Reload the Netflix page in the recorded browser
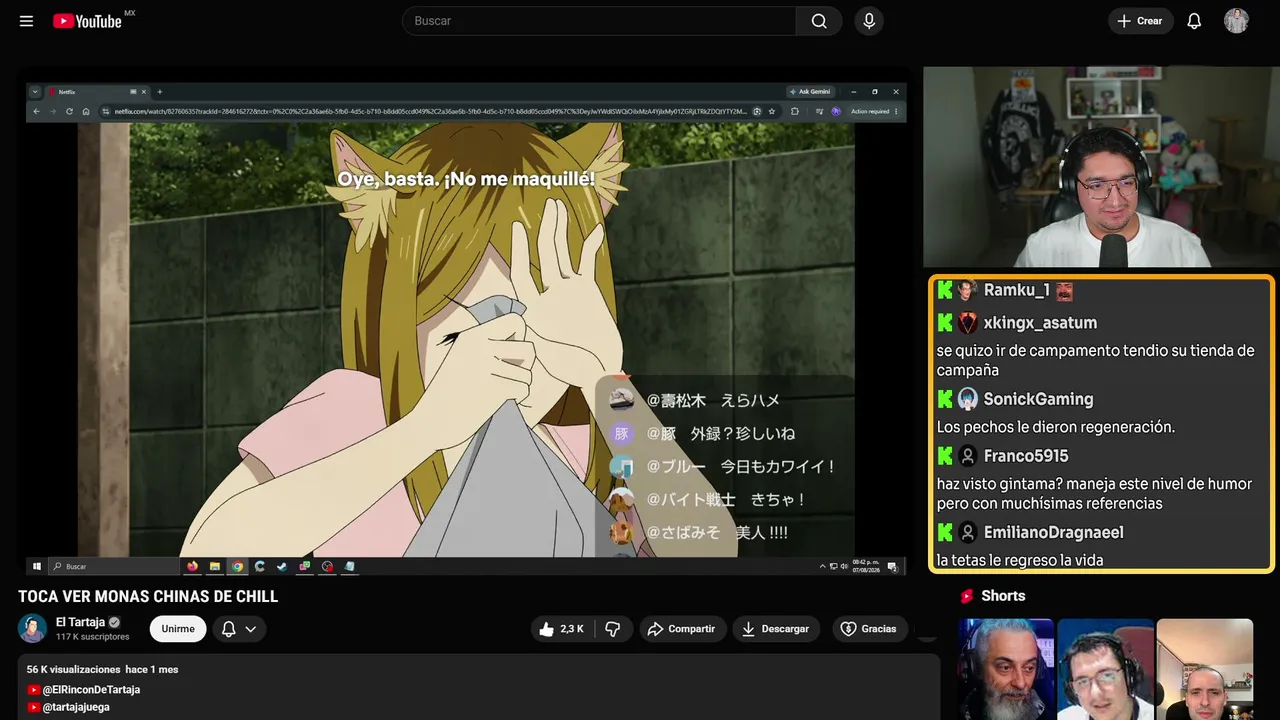The width and height of the screenshot is (1280, 720). [69, 111]
